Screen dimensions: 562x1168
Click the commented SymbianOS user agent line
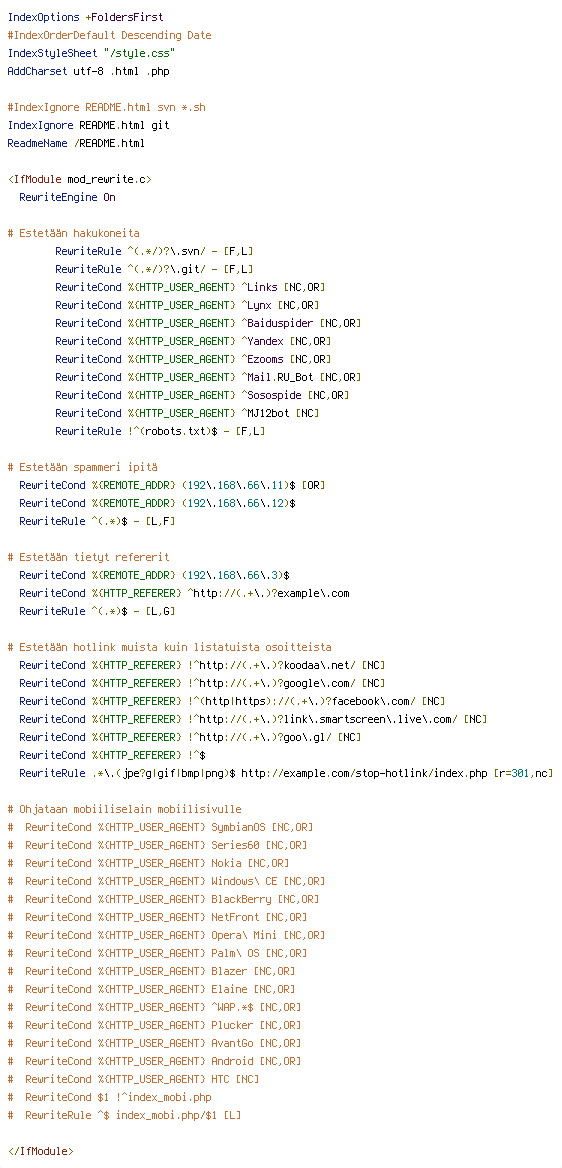[160, 828]
